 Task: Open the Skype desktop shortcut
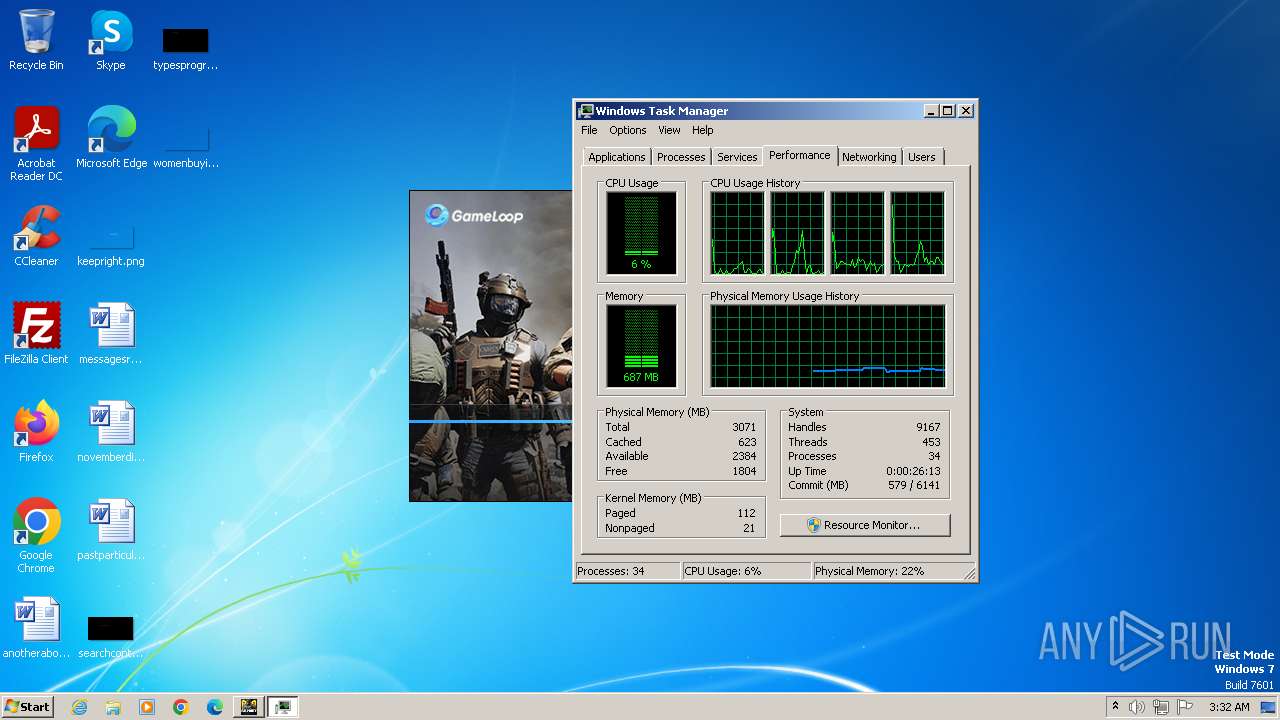[110, 40]
